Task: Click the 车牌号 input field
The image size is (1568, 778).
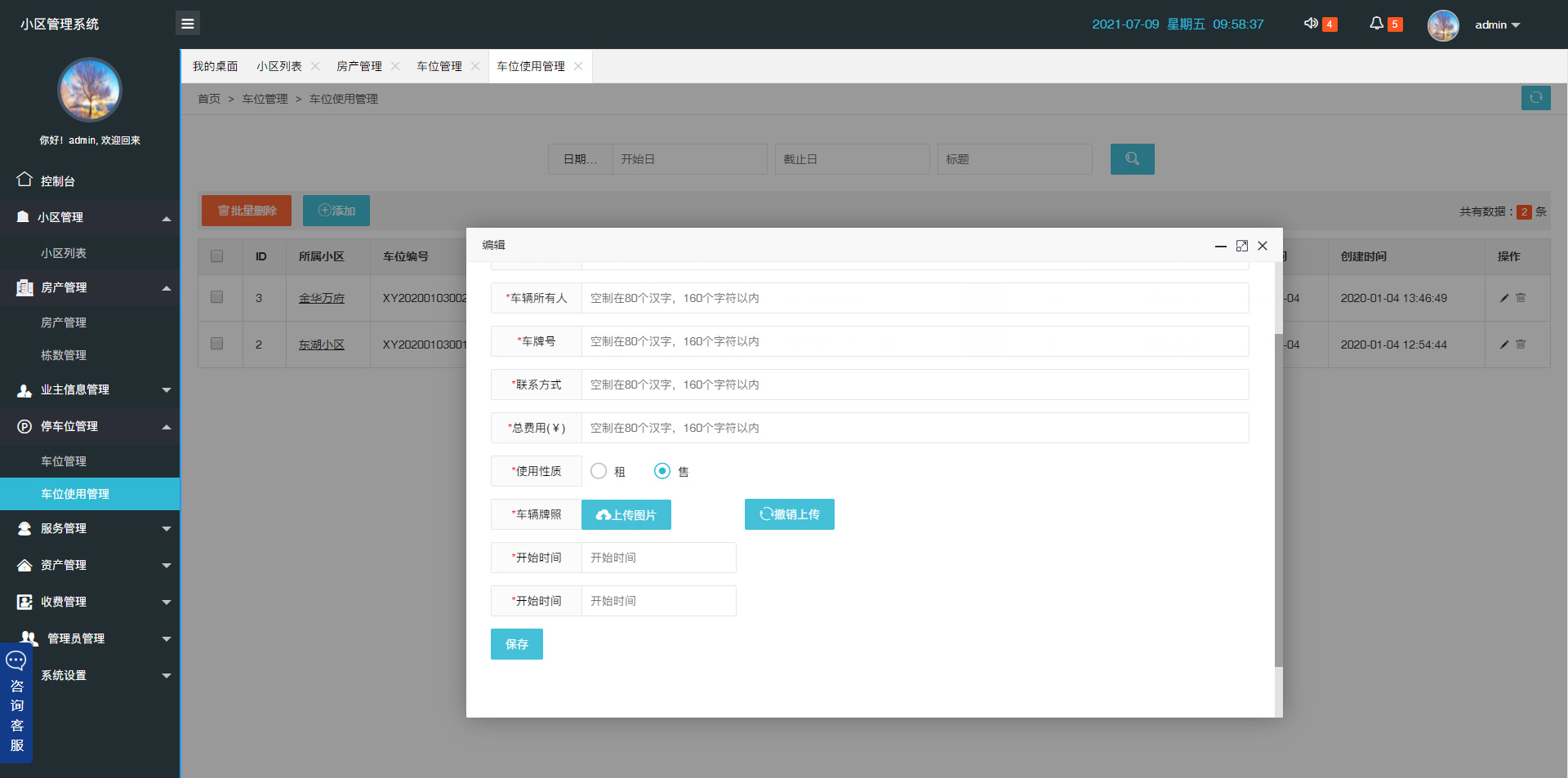Action: click(915, 341)
